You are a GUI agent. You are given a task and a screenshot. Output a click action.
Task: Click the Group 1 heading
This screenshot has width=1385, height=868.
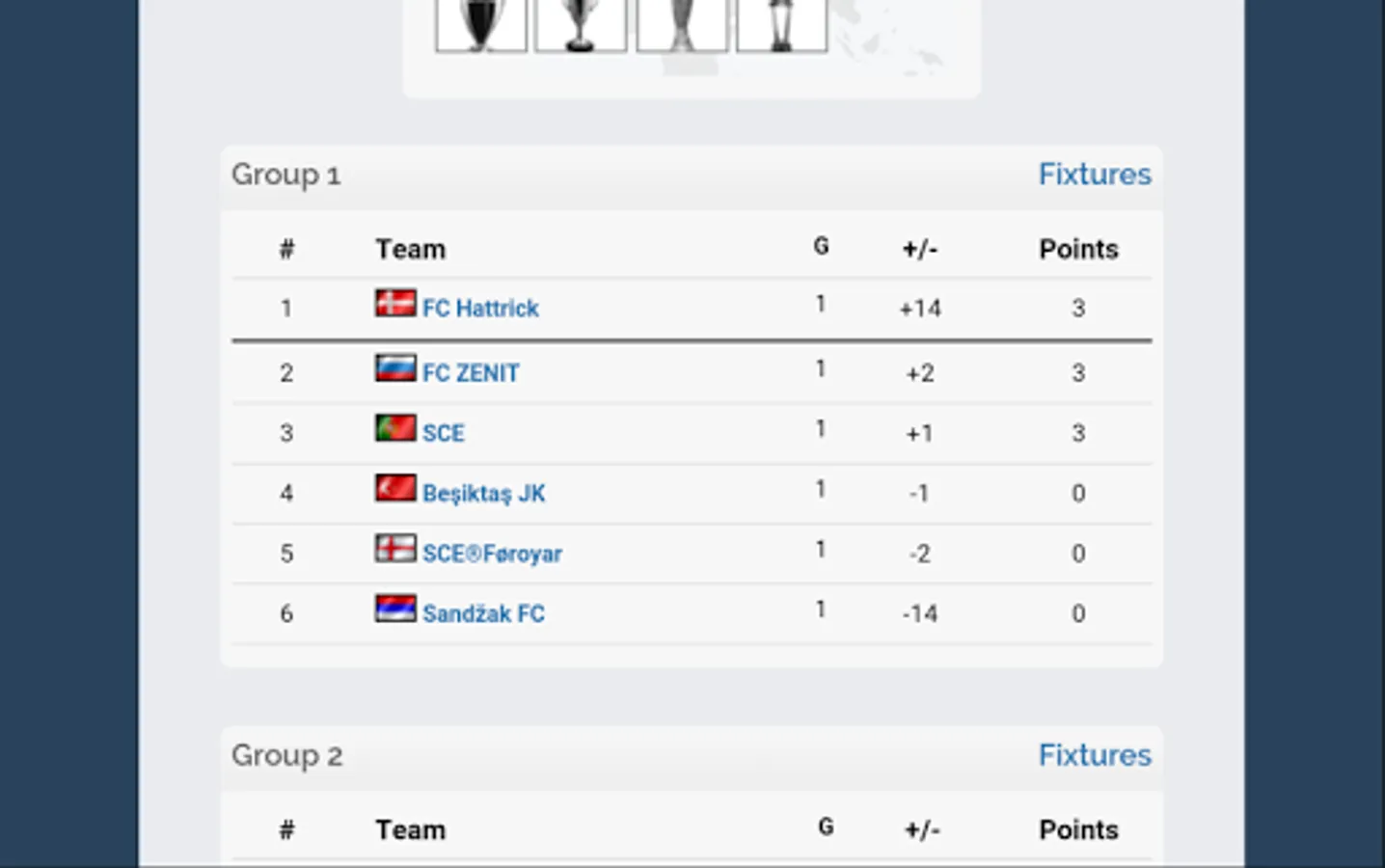[285, 176]
